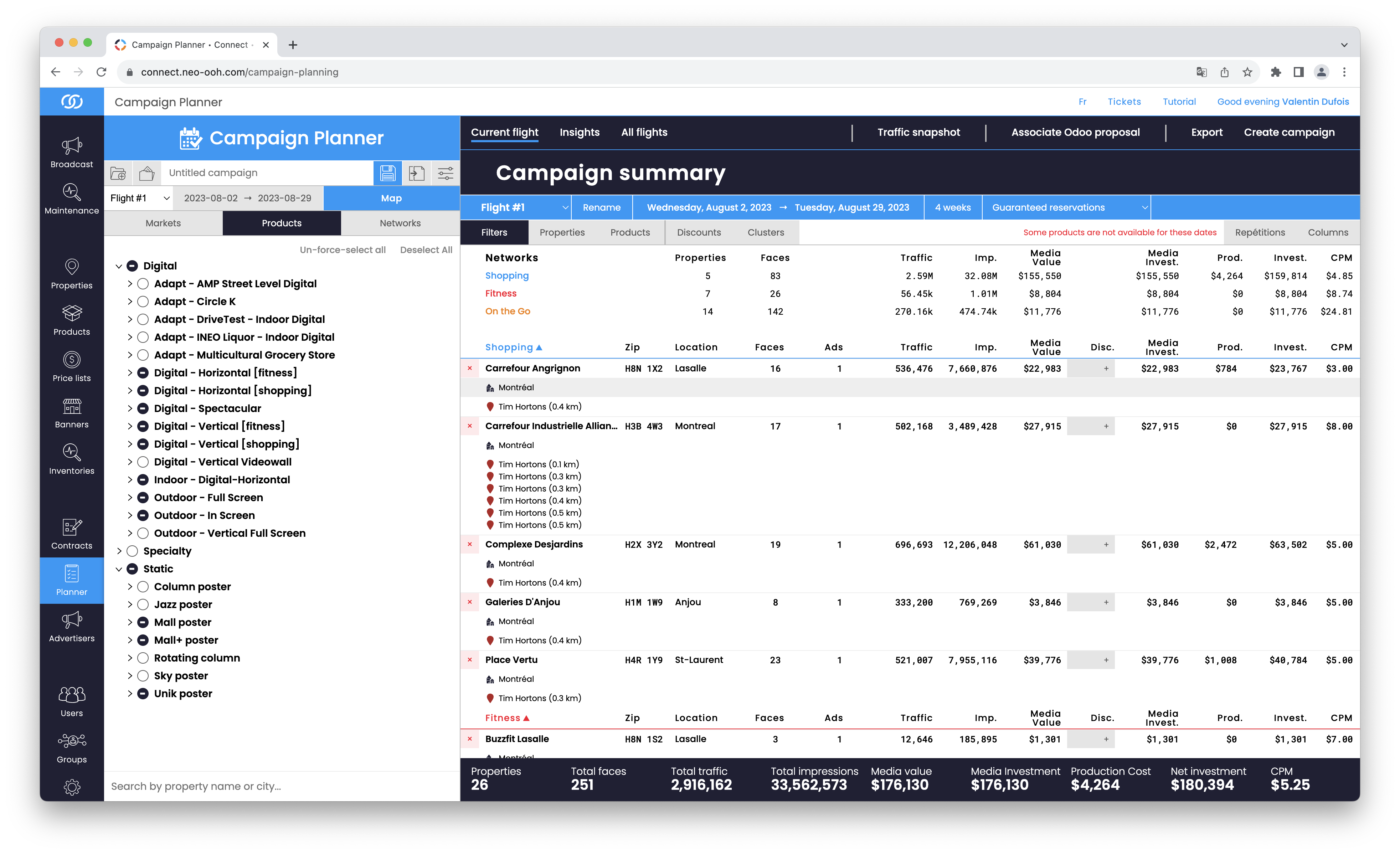Image resolution: width=1400 pixels, height=854 pixels.
Task: Select the Sky poster checkbox circle
Action: [x=143, y=675]
